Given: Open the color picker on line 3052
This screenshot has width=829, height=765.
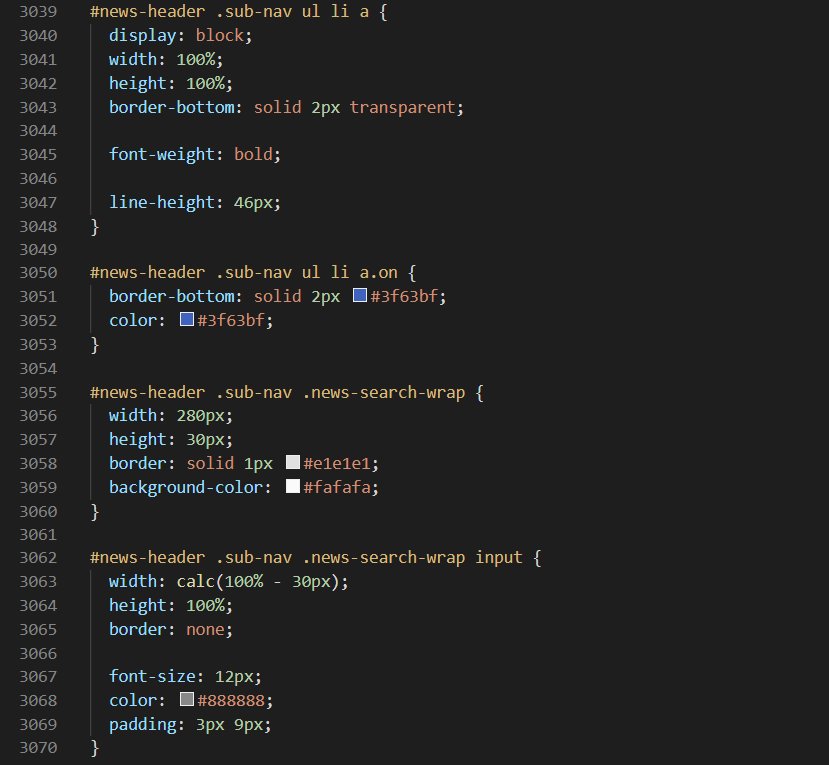Looking at the screenshot, I should click(187, 319).
